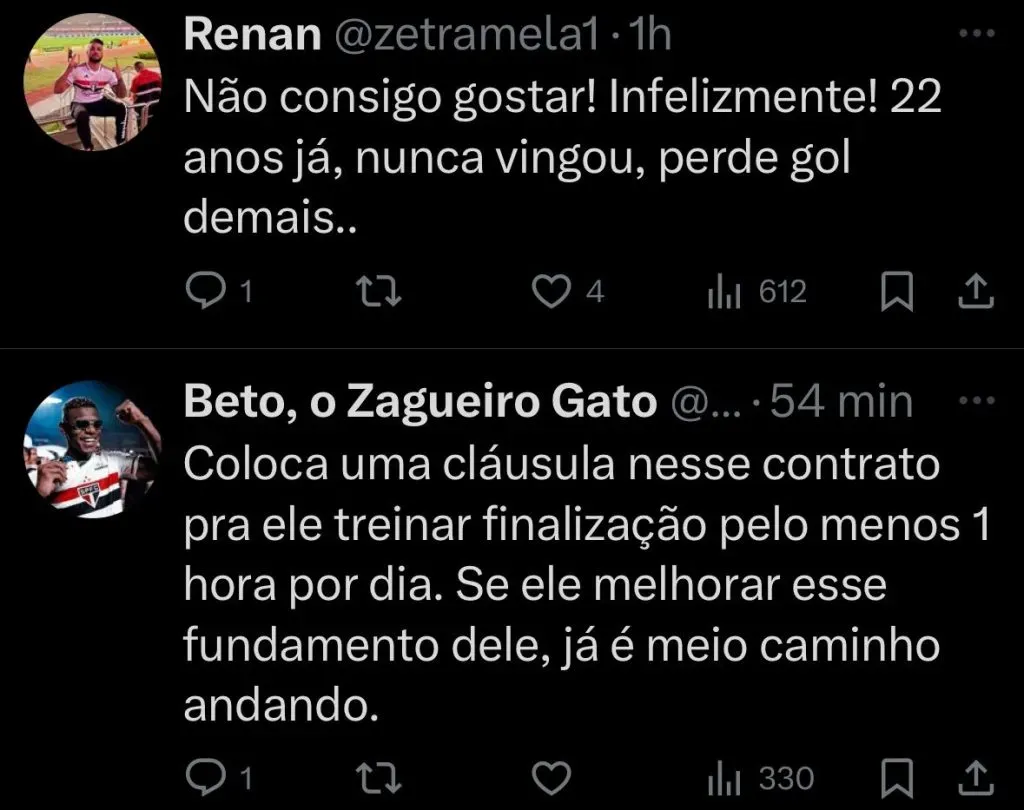Share Beto's tweet
The height and width of the screenshot is (810, 1024).
(x=975, y=777)
